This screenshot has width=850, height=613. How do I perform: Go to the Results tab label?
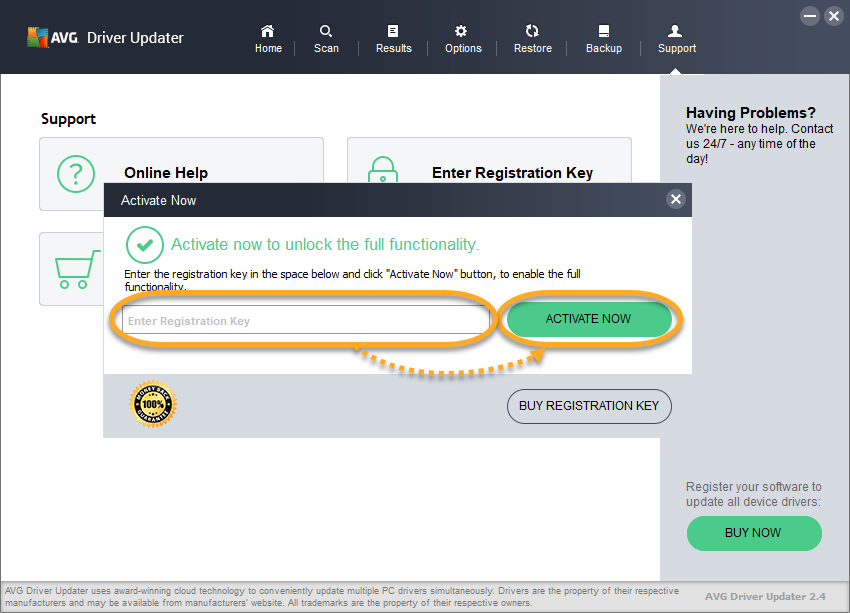click(394, 48)
